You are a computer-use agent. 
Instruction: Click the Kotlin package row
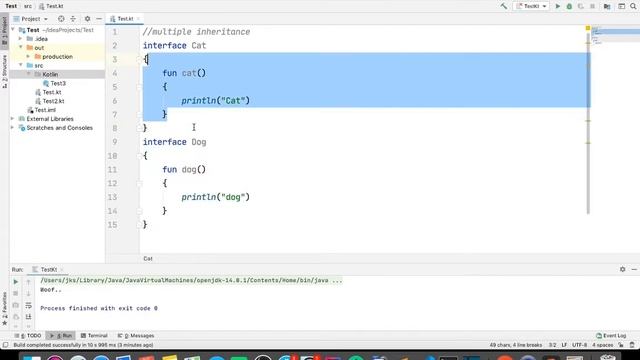tap(57, 74)
